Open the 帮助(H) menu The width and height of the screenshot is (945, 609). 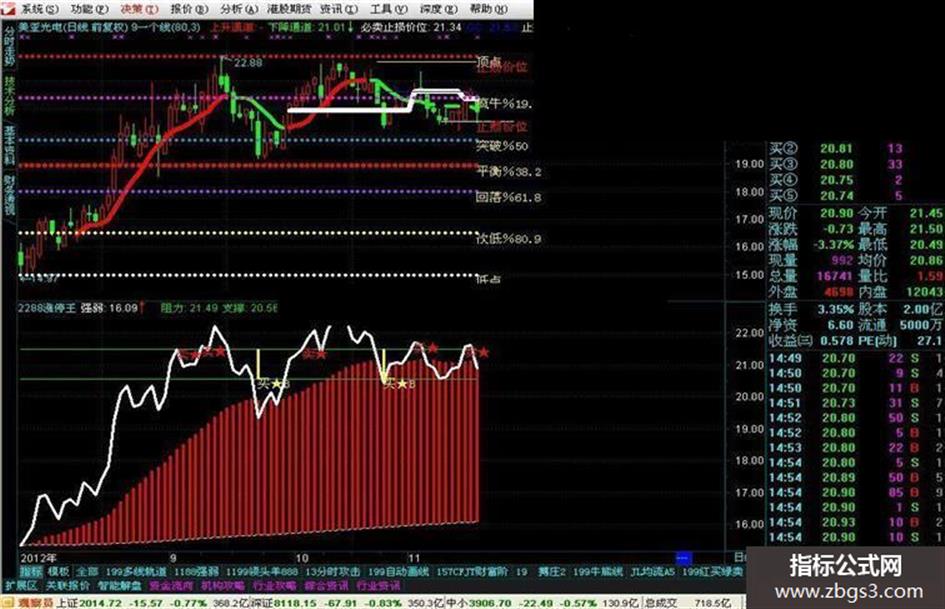click(x=489, y=8)
